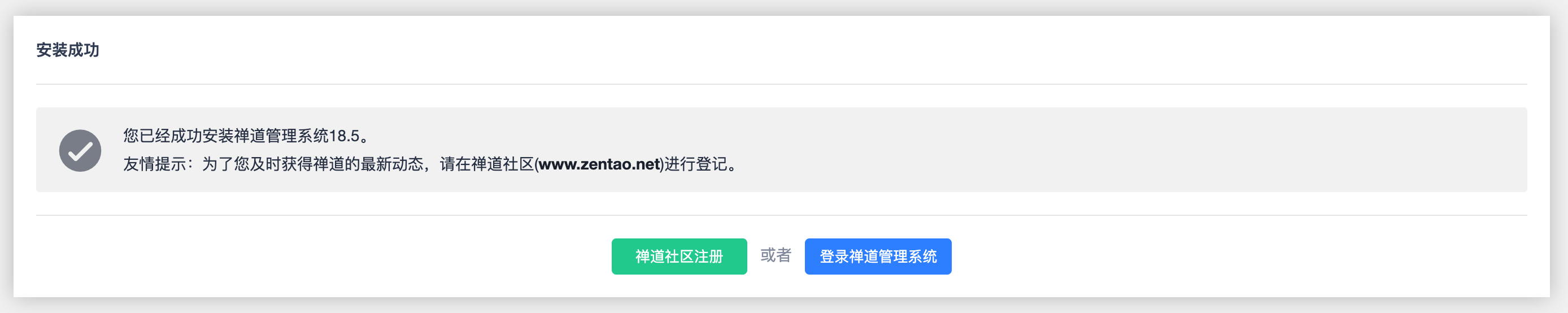Click the 进行登记 text after the URL

tap(695, 164)
